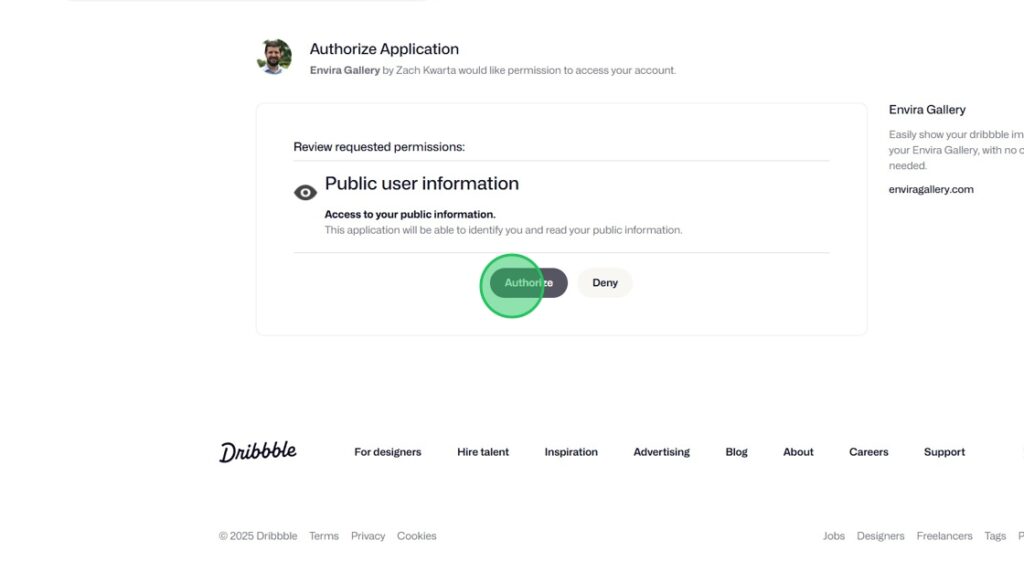Click the Zach Kwarta profile avatar
This screenshot has height=572, width=1024.
[274, 57]
